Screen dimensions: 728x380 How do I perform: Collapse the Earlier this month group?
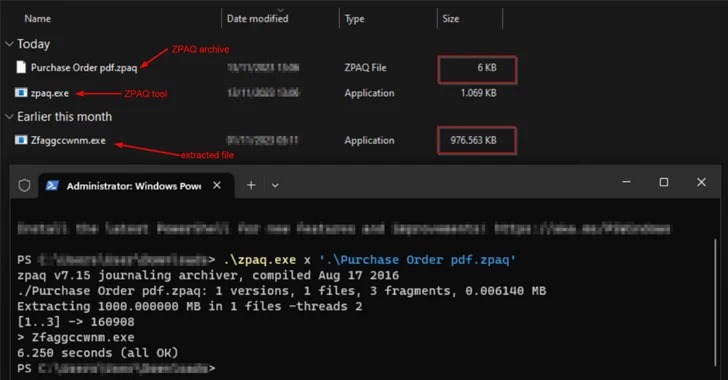point(9,117)
